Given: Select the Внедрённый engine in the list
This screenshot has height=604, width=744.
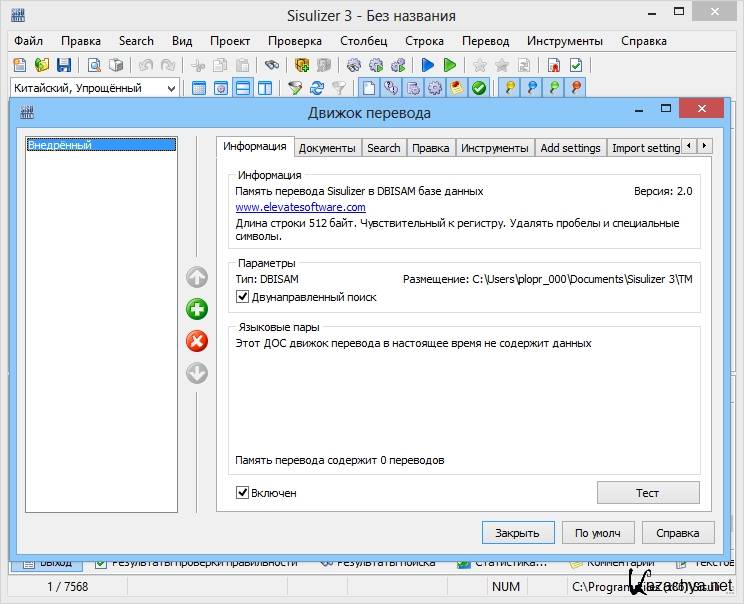Looking at the screenshot, I should tap(60, 145).
